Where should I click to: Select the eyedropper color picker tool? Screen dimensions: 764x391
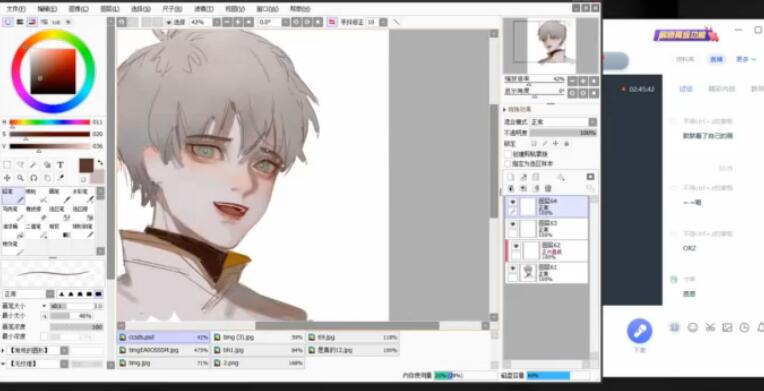tap(60, 177)
